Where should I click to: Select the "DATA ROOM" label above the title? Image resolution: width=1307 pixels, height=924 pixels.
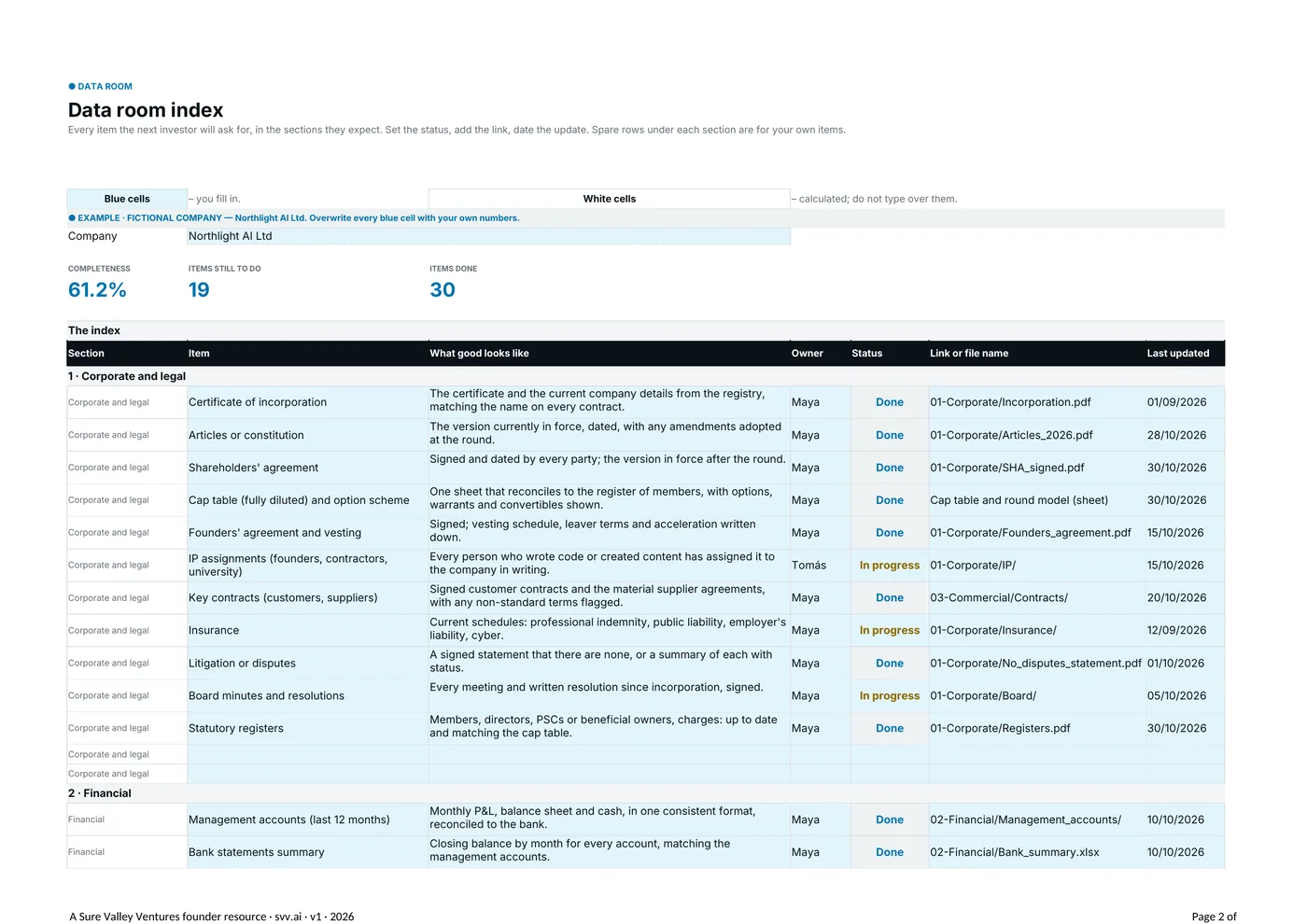tap(105, 87)
